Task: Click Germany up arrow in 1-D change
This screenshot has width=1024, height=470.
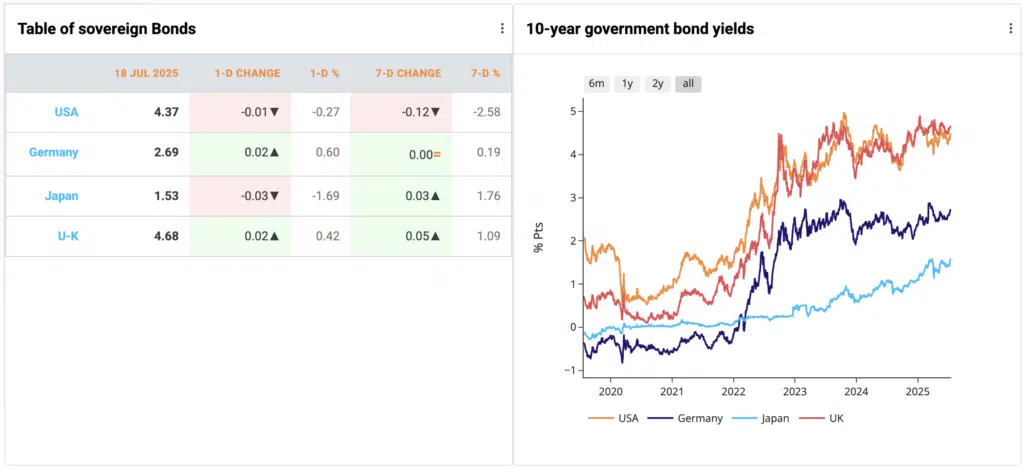Action: point(274,152)
